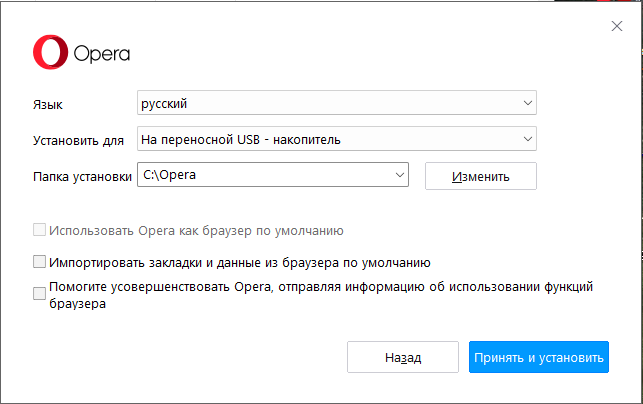The width and height of the screenshot is (643, 404).
Task: Toggle 'Использовать Opera как браузер по умолчанию' checkbox
Action: [40, 230]
